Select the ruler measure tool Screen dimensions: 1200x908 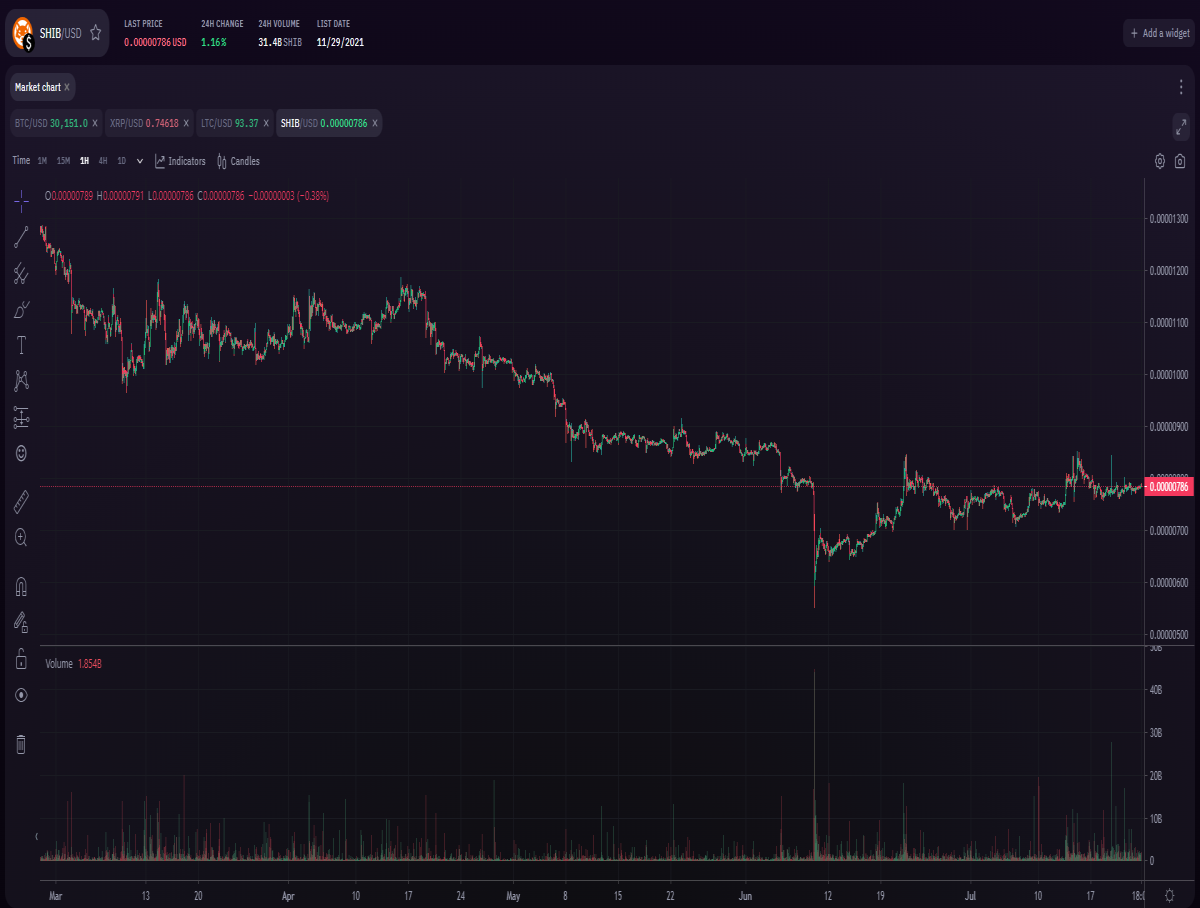click(x=21, y=502)
